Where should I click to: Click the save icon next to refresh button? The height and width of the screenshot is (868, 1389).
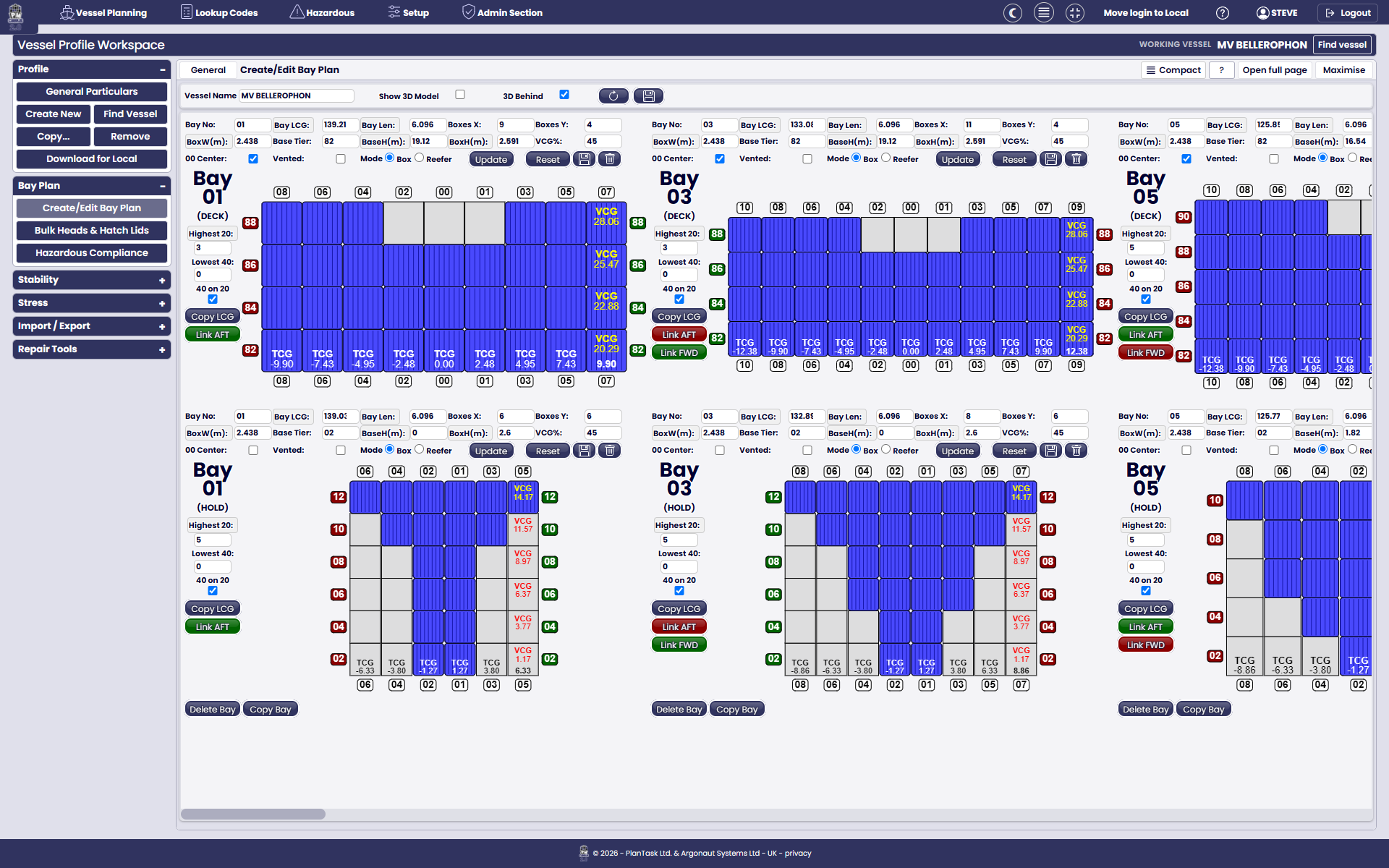649,95
